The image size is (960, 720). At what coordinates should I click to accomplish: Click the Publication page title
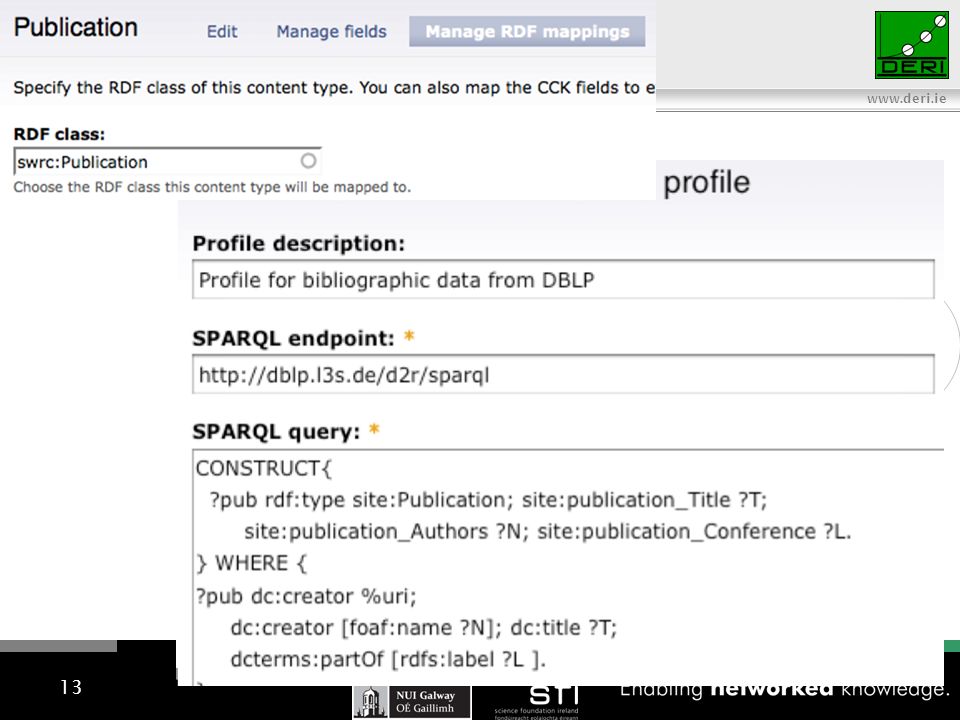pos(75,28)
